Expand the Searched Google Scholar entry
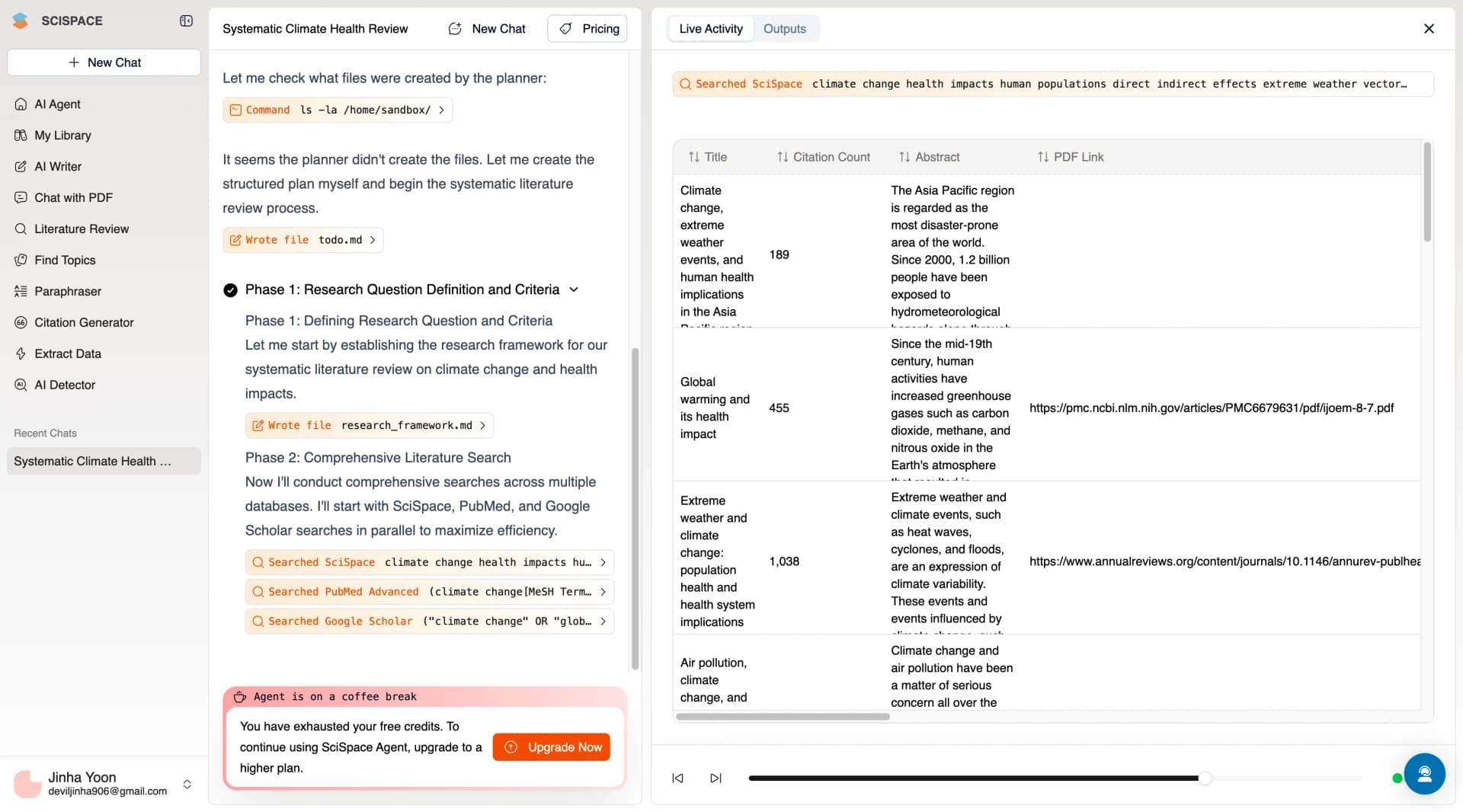The image size is (1463, 812). [x=430, y=622]
